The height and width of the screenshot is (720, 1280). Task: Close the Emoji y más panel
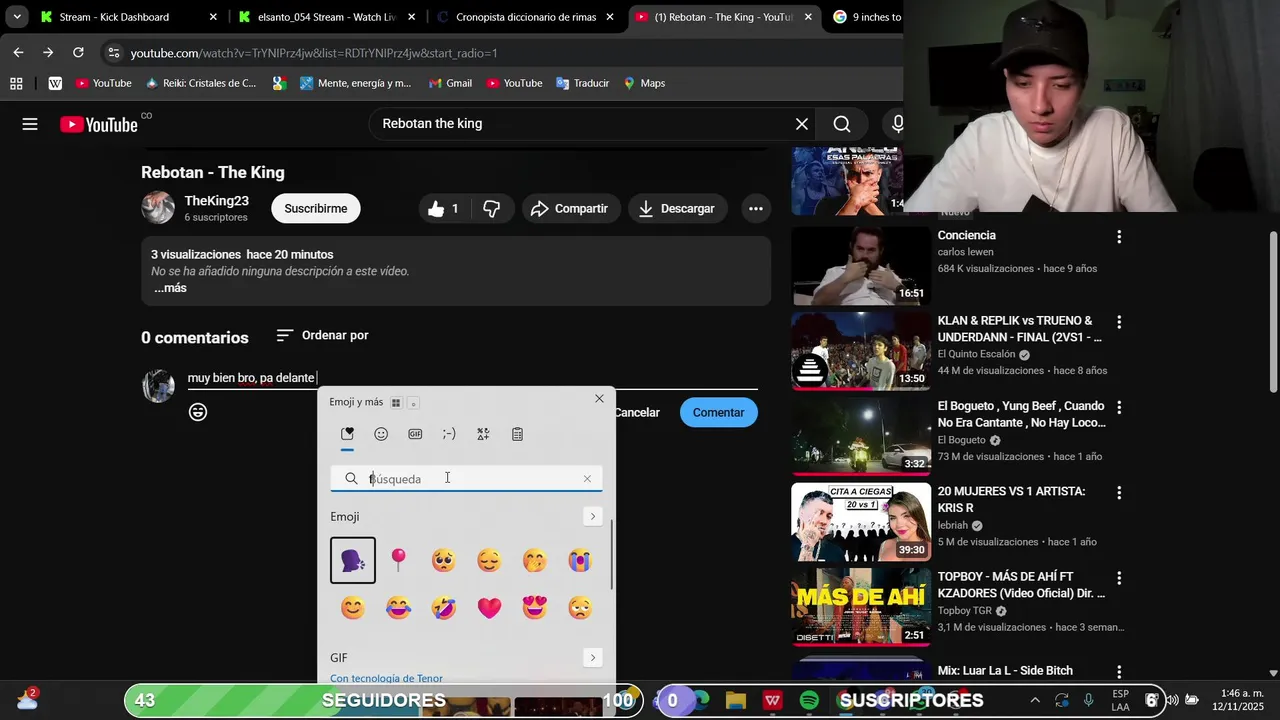point(599,398)
